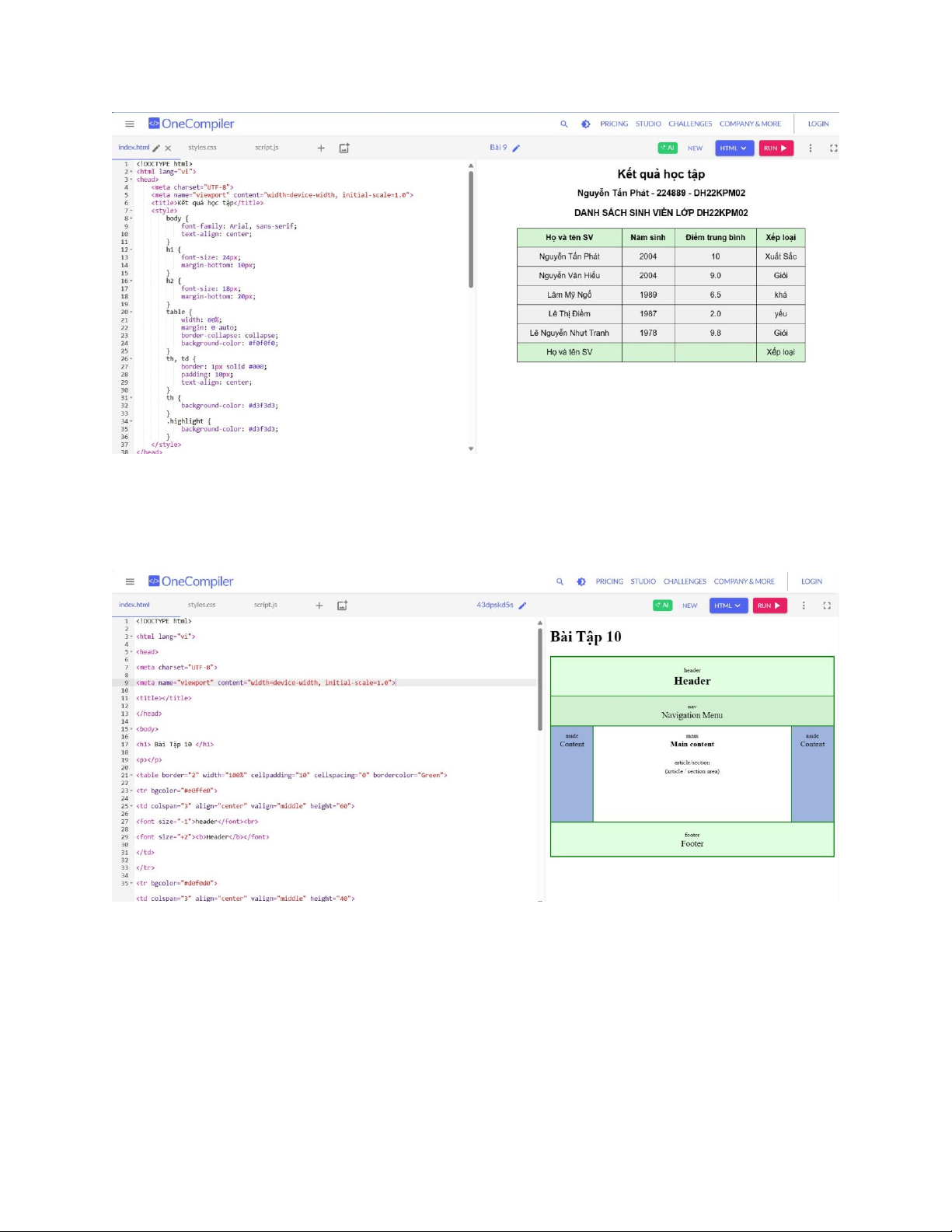Image resolution: width=952 pixels, height=1232 pixels.
Task: Rename index.html using its pencil icon
Action: pyautogui.click(x=156, y=148)
